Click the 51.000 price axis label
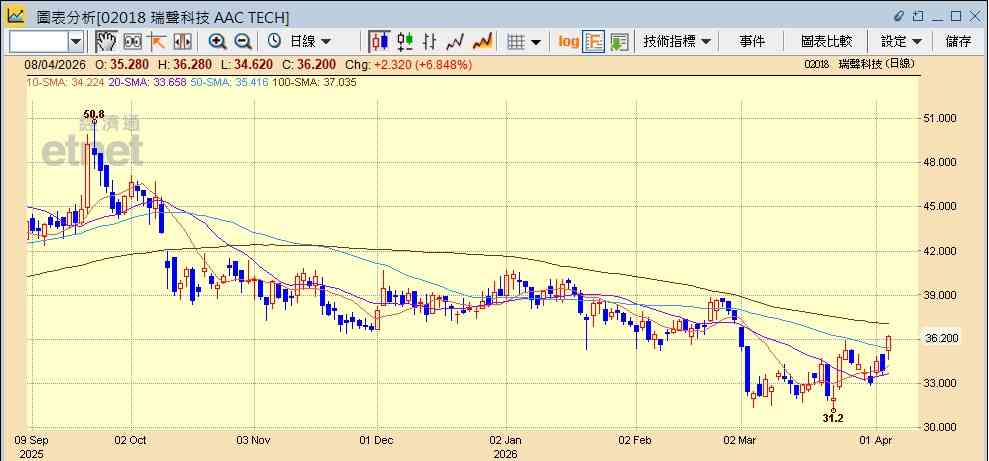 pyautogui.click(x=940, y=119)
